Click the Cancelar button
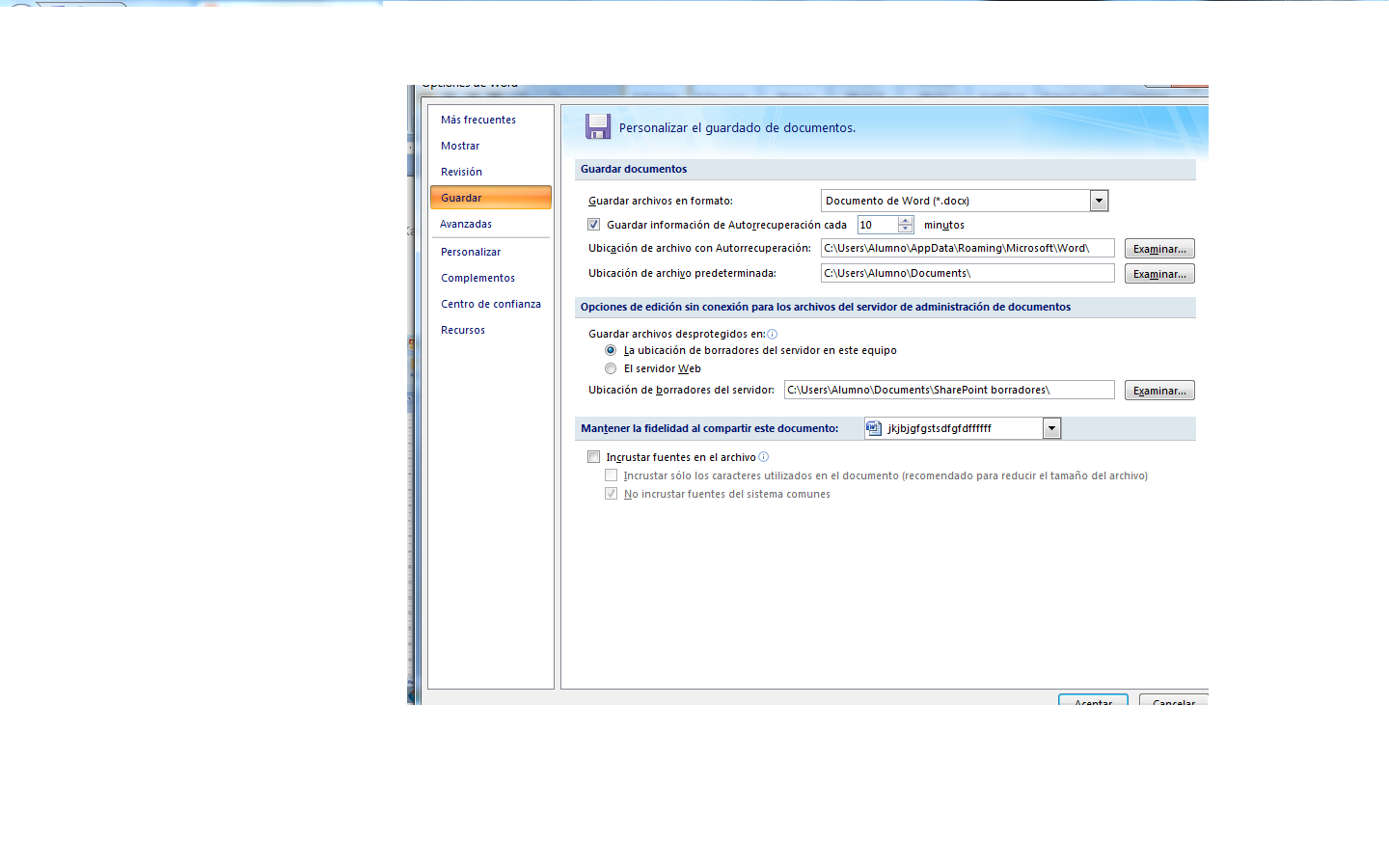Screen dimensions: 1389x868 coord(1173,702)
